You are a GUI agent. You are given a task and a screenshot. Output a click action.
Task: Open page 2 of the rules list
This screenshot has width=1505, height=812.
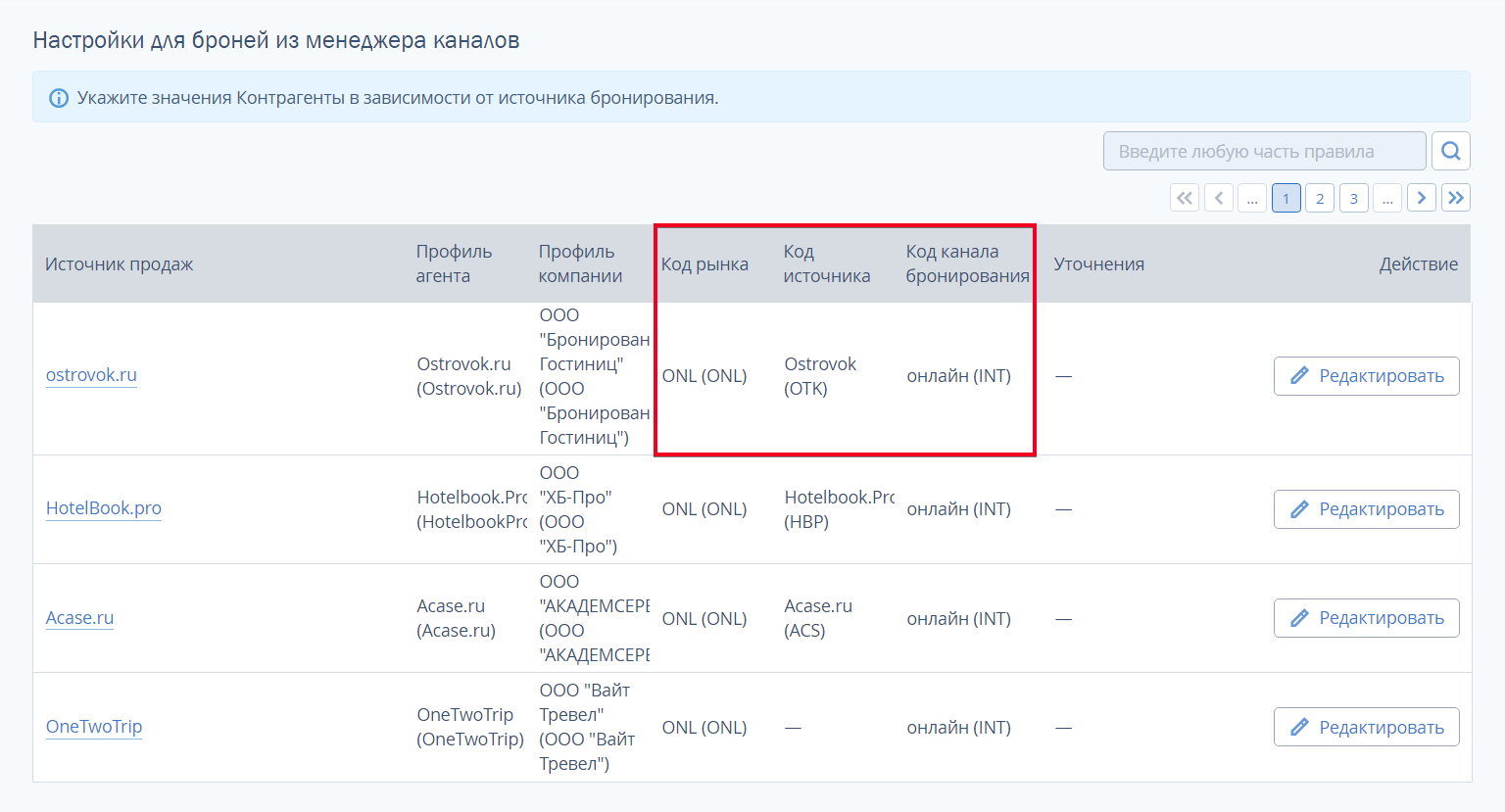[x=1320, y=198]
